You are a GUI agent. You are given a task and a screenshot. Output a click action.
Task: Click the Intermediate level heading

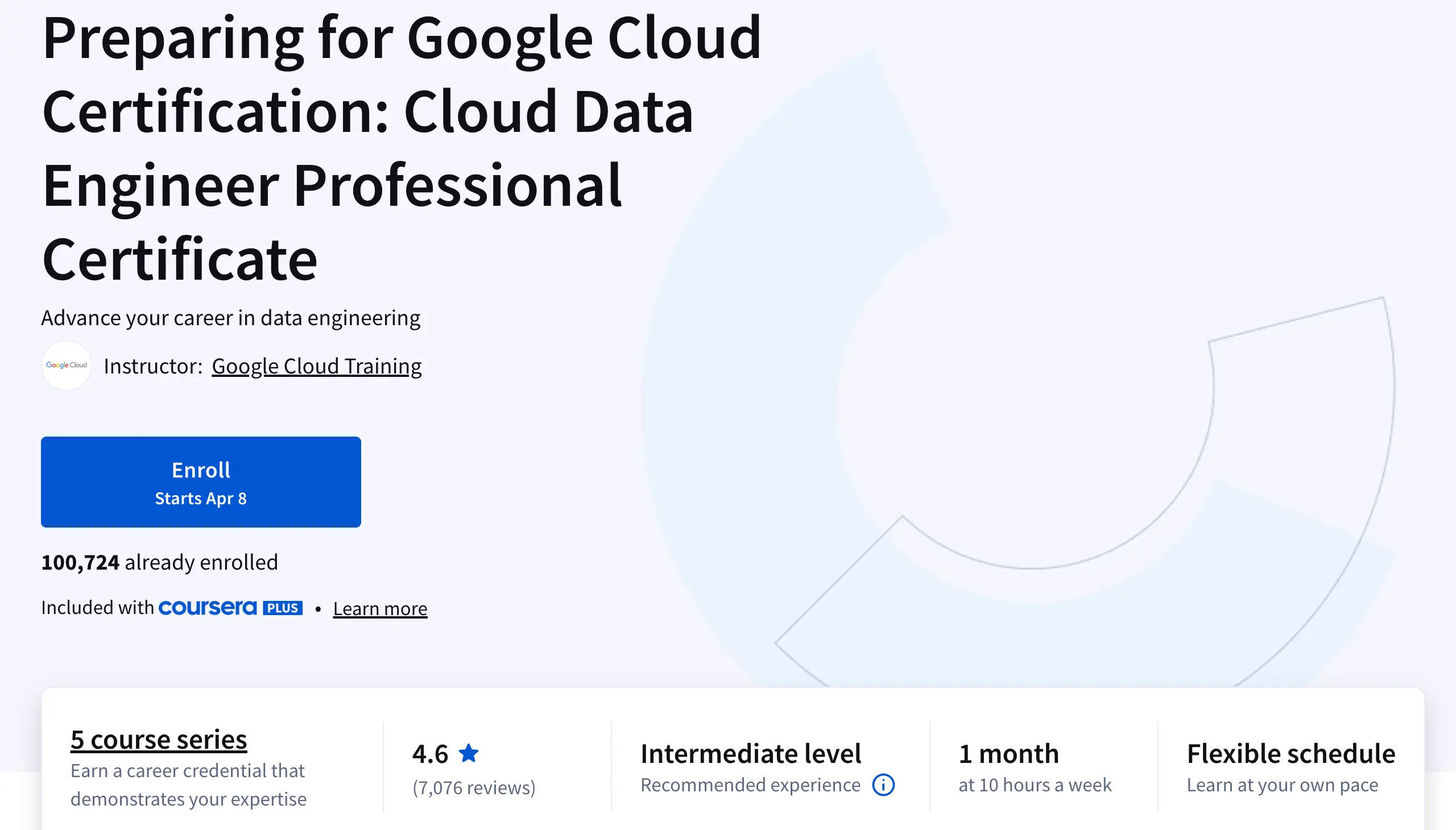tap(751, 754)
